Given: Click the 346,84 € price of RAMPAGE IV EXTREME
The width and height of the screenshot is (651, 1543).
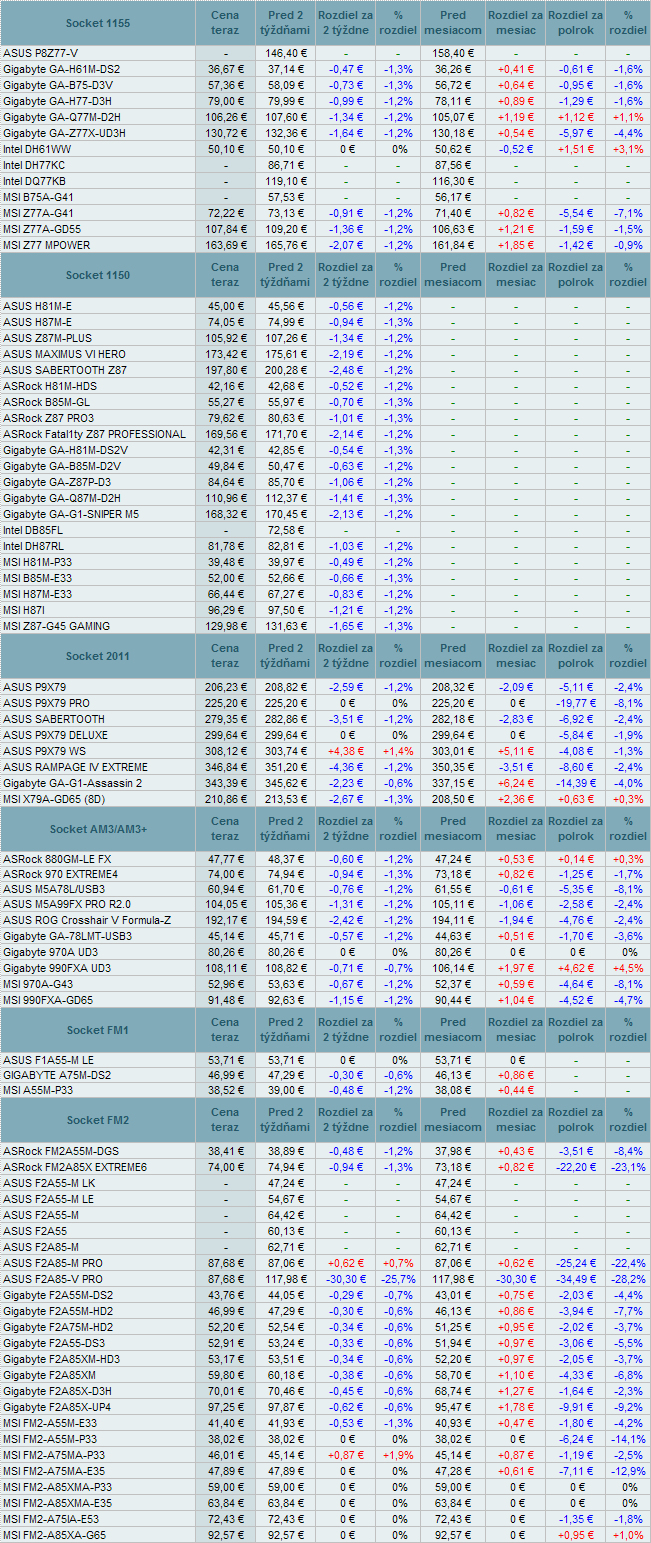Looking at the screenshot, I should pyautogui.click(x=225, y=767).
